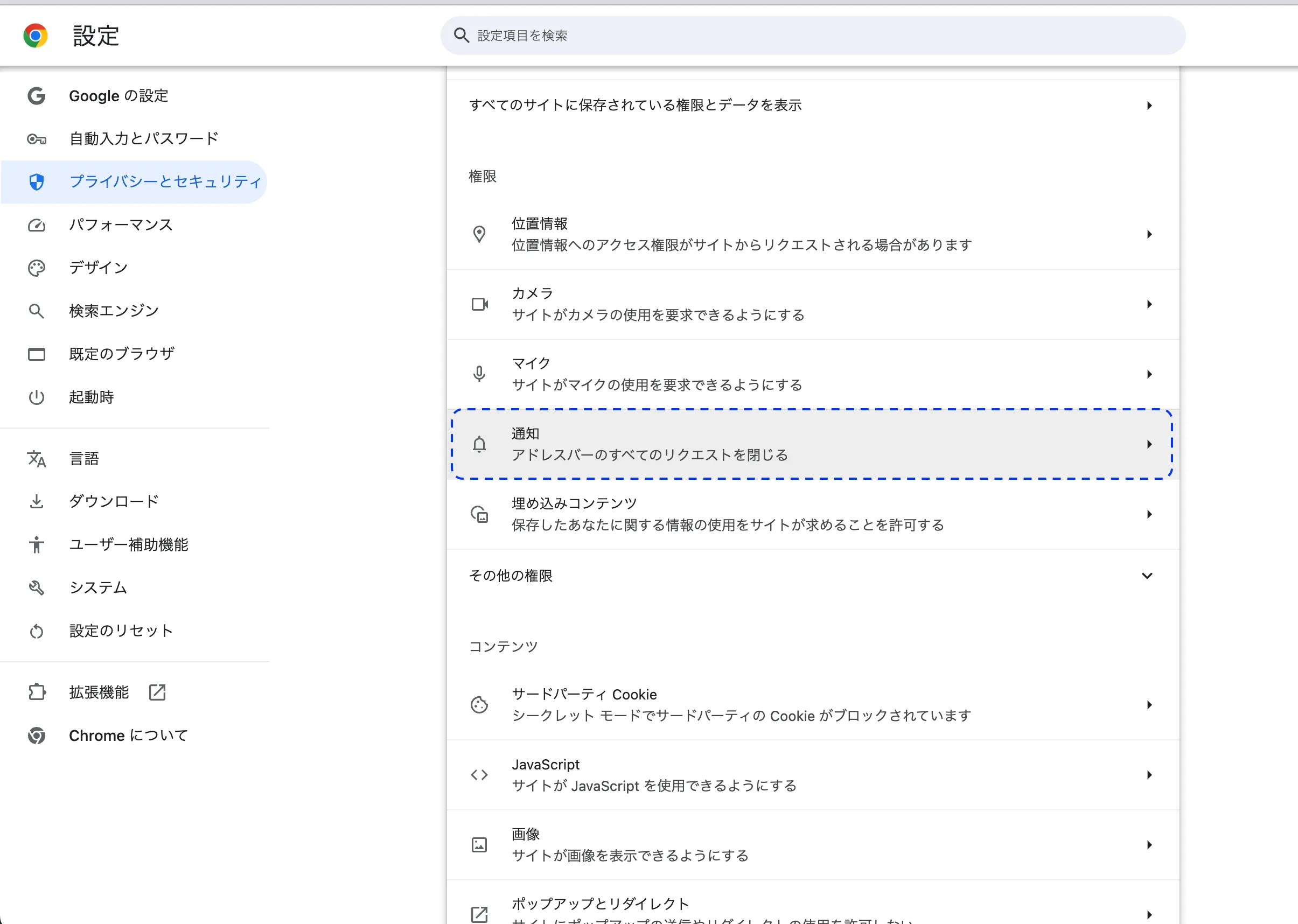The image size is (1298, 924).
Task: Select デザイン in the sidebar
Action: 134,268
